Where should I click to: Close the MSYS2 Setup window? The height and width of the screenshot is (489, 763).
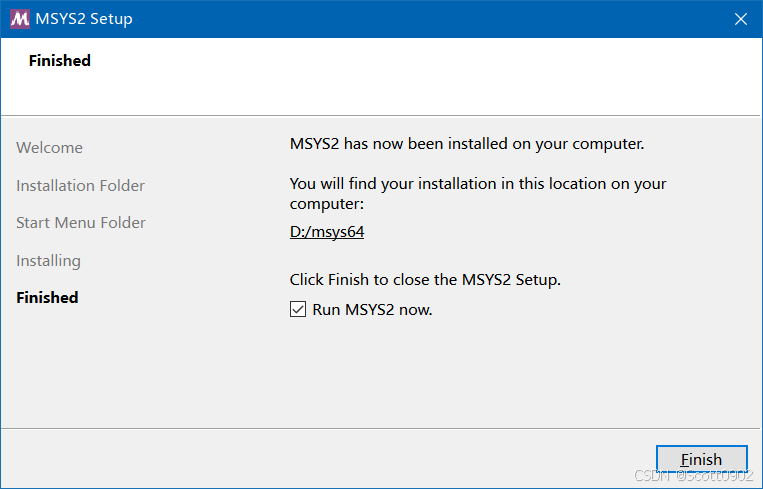[741, 19]
